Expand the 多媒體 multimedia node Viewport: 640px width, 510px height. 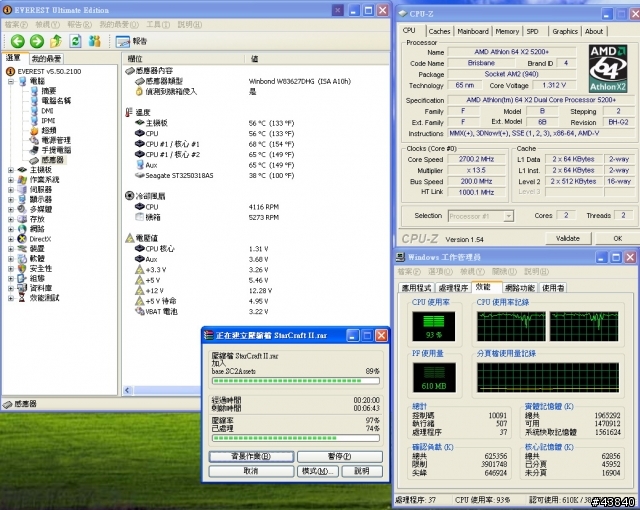pyautogui.click(x=11, y=209)
